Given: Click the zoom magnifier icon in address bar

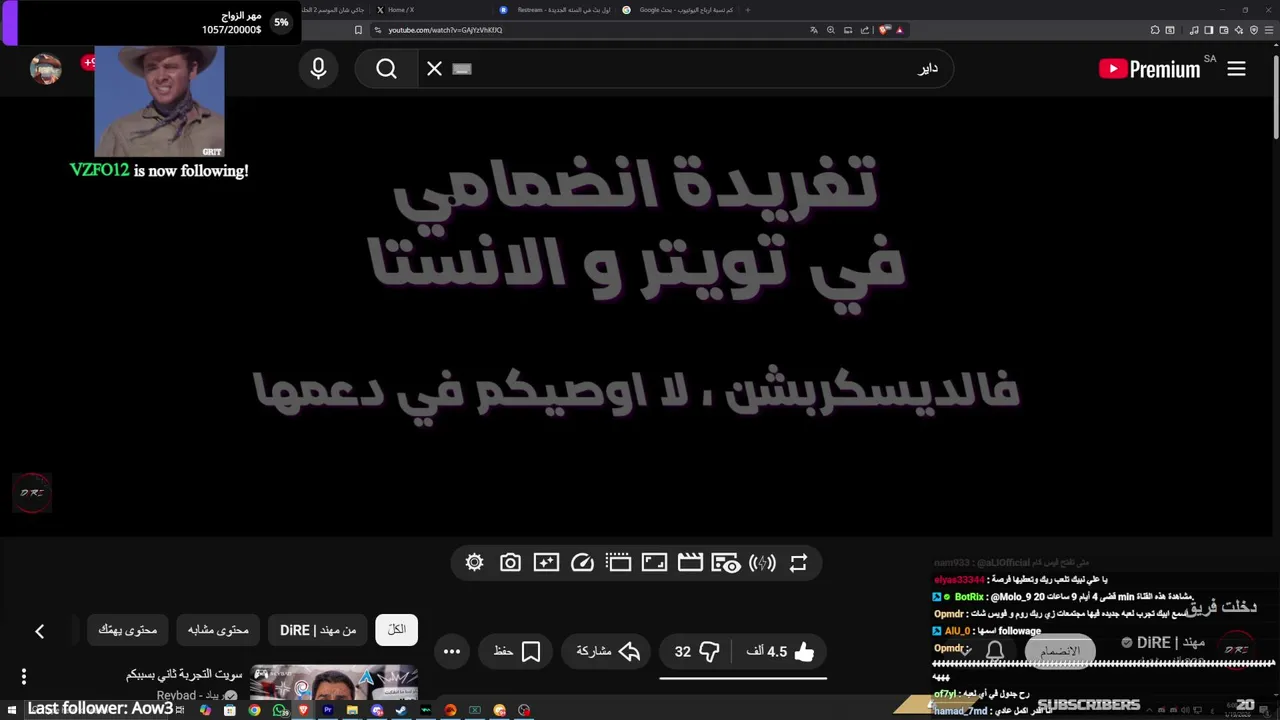Looking at the screenshot, I should click(x=831, y=30).
